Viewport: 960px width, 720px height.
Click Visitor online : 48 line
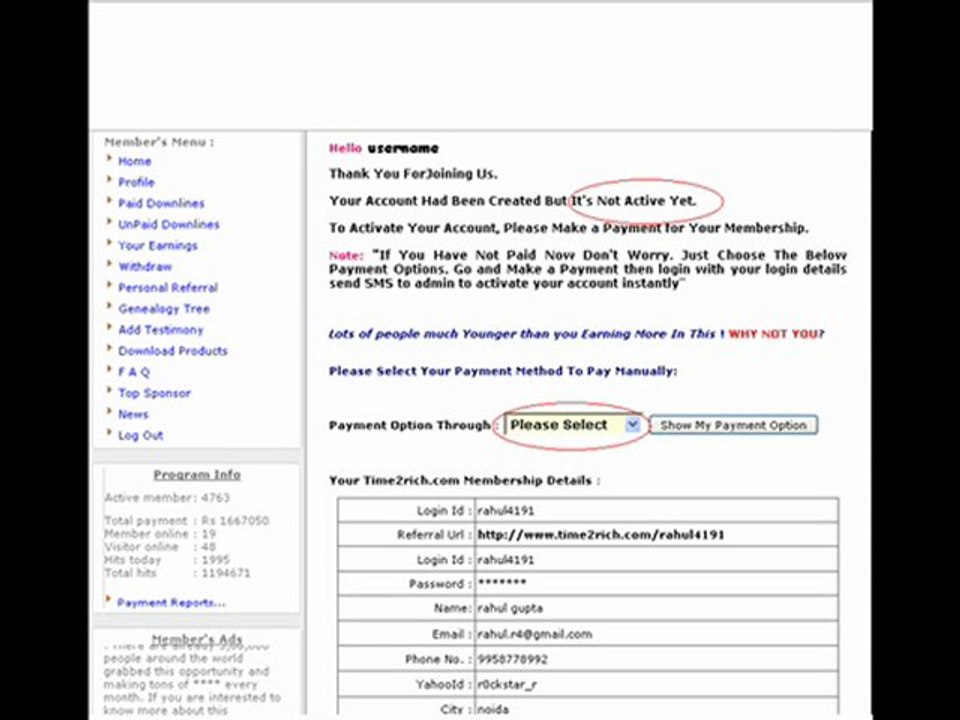pos(160,547)
